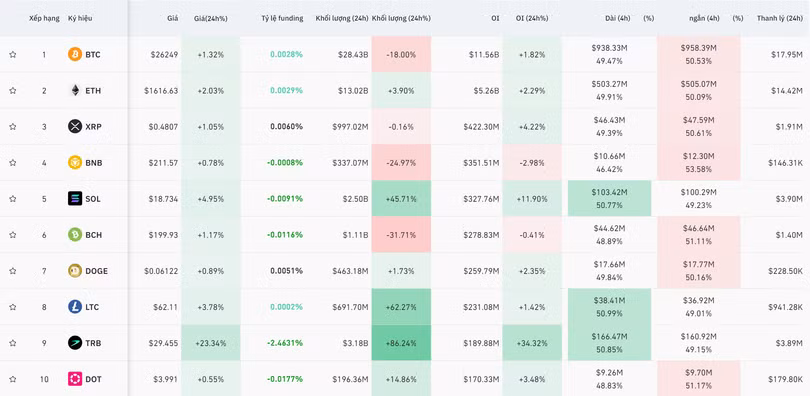This screenshot has height=396, width=810.
Task: Click the rank number 10
Action: click(x=44, y=379)
